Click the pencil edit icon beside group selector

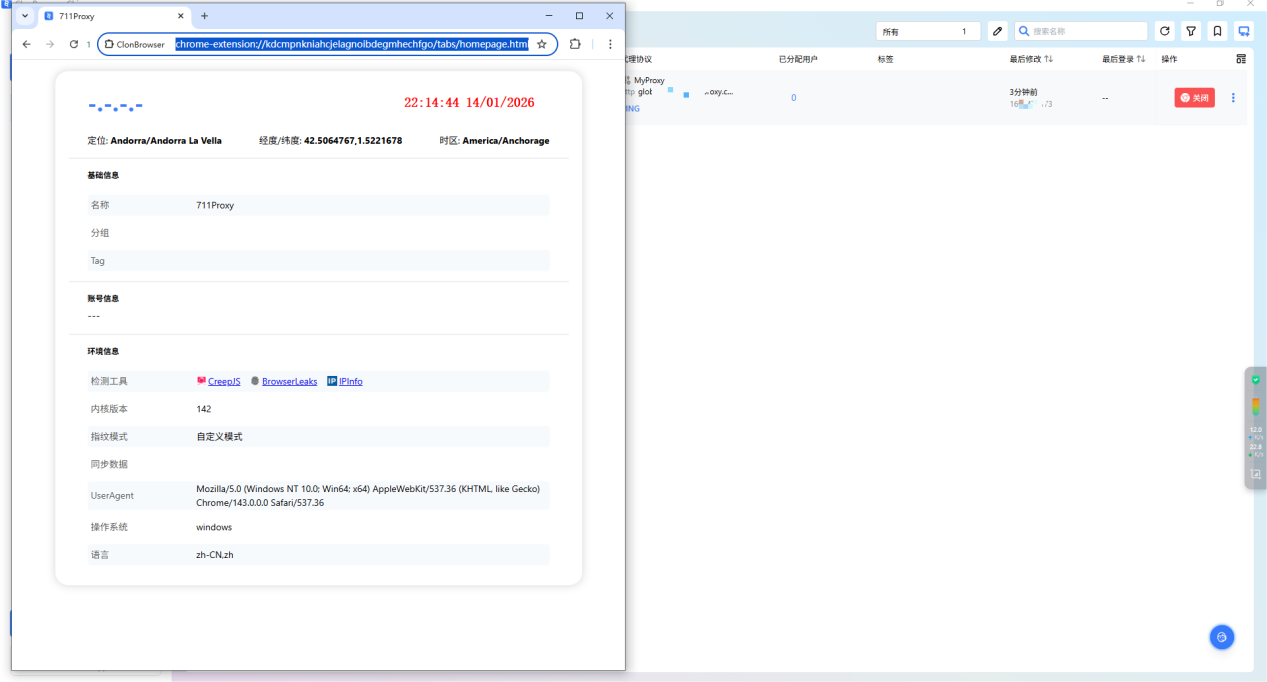pyautogui.click(x=997, y=32)
